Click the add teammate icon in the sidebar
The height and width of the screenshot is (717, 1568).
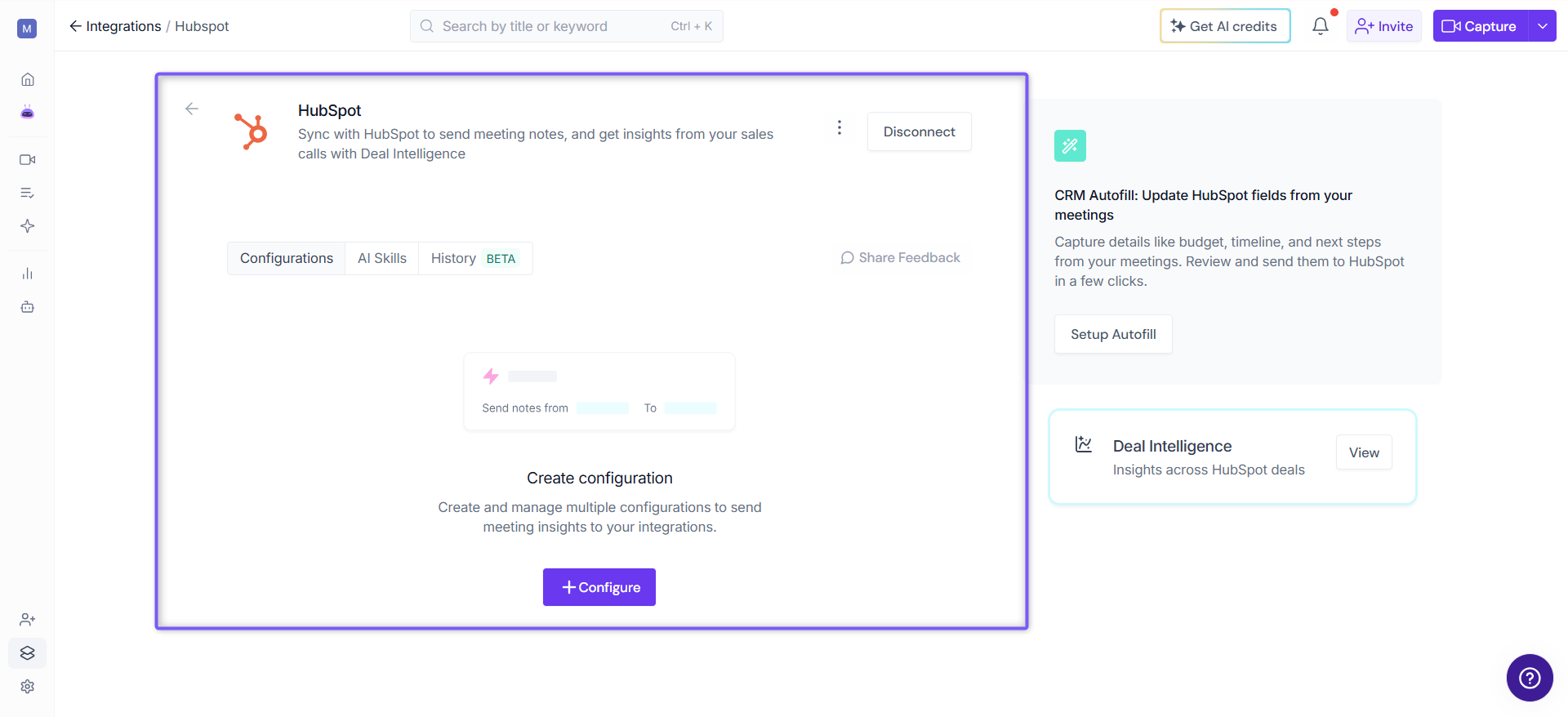pos(28,620)
